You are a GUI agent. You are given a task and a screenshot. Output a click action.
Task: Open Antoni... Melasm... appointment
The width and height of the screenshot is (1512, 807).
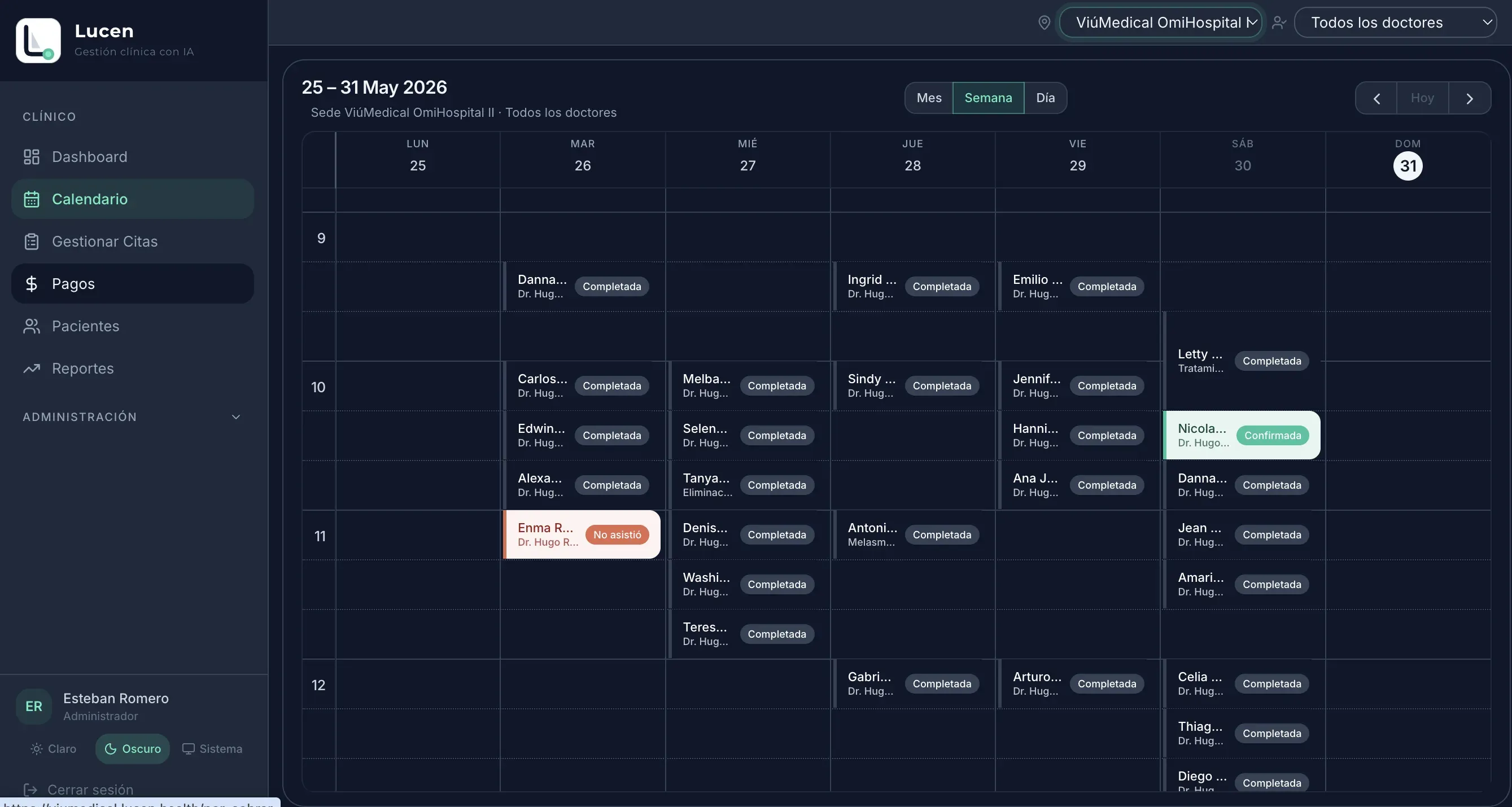coord(912,534)
